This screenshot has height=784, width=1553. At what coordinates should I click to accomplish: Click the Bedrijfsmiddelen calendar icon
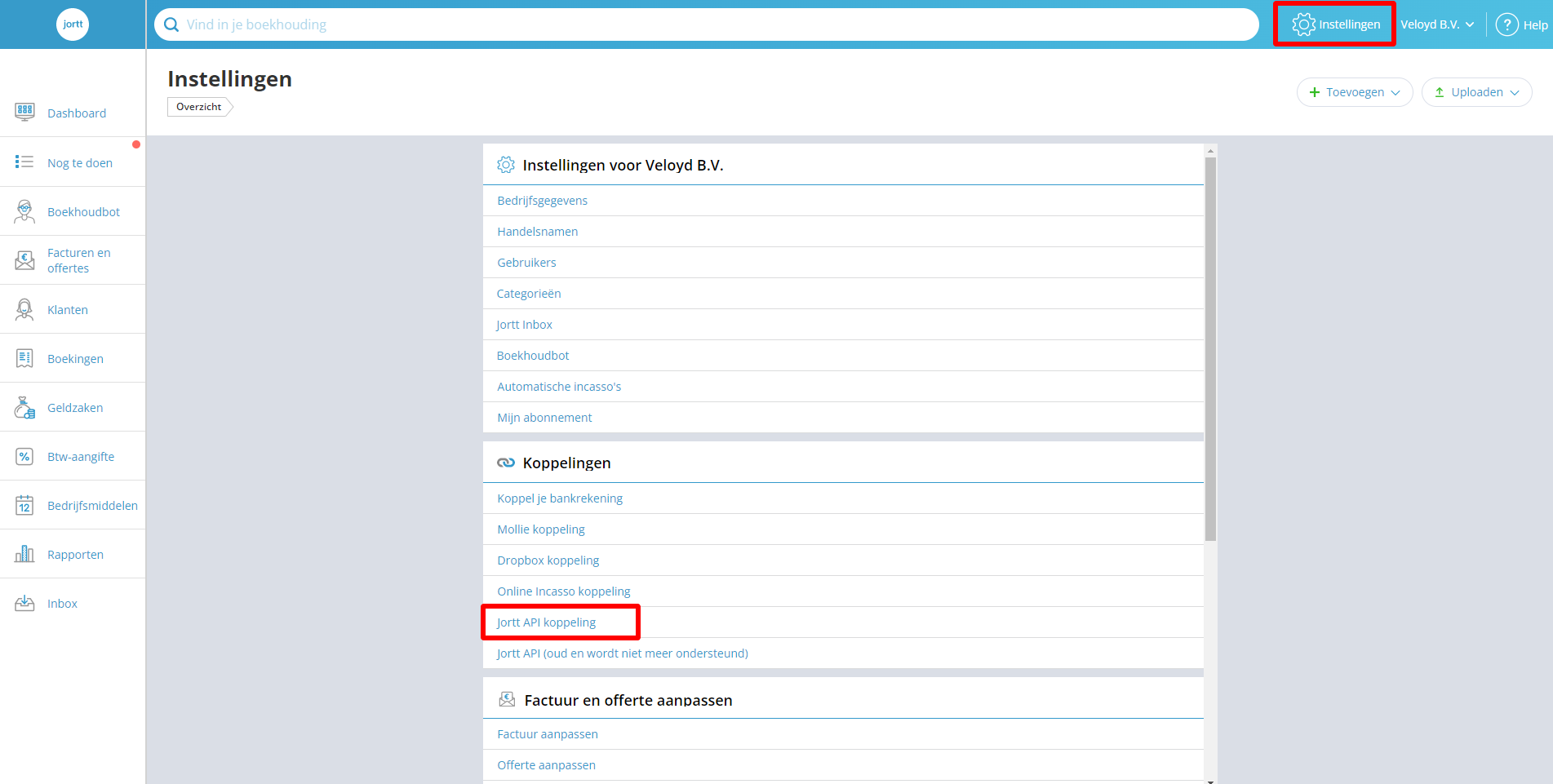pyautogui.click(x=24, y=505)
